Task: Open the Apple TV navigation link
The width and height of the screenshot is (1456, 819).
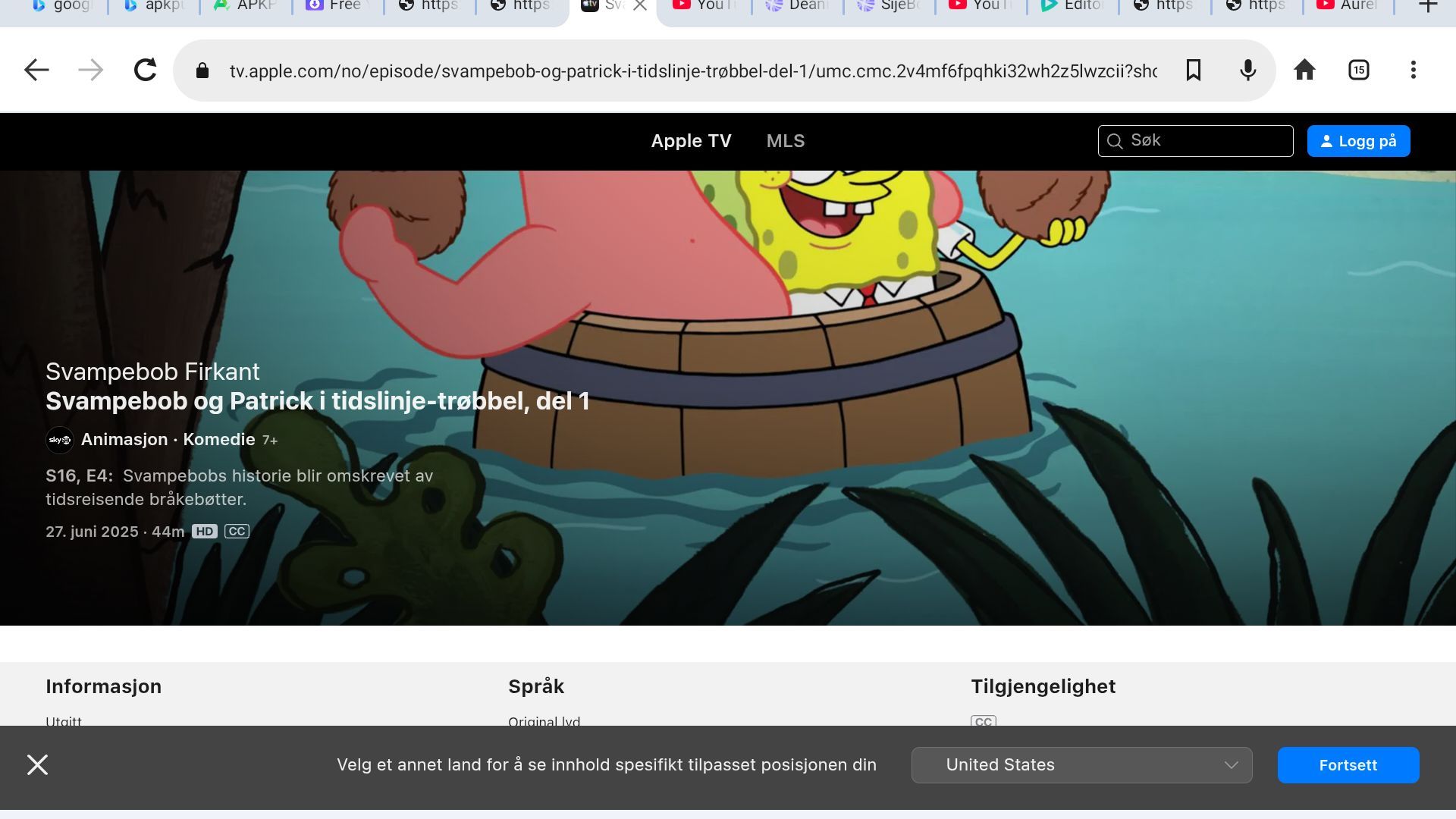Action: click(x=691, y=141)
